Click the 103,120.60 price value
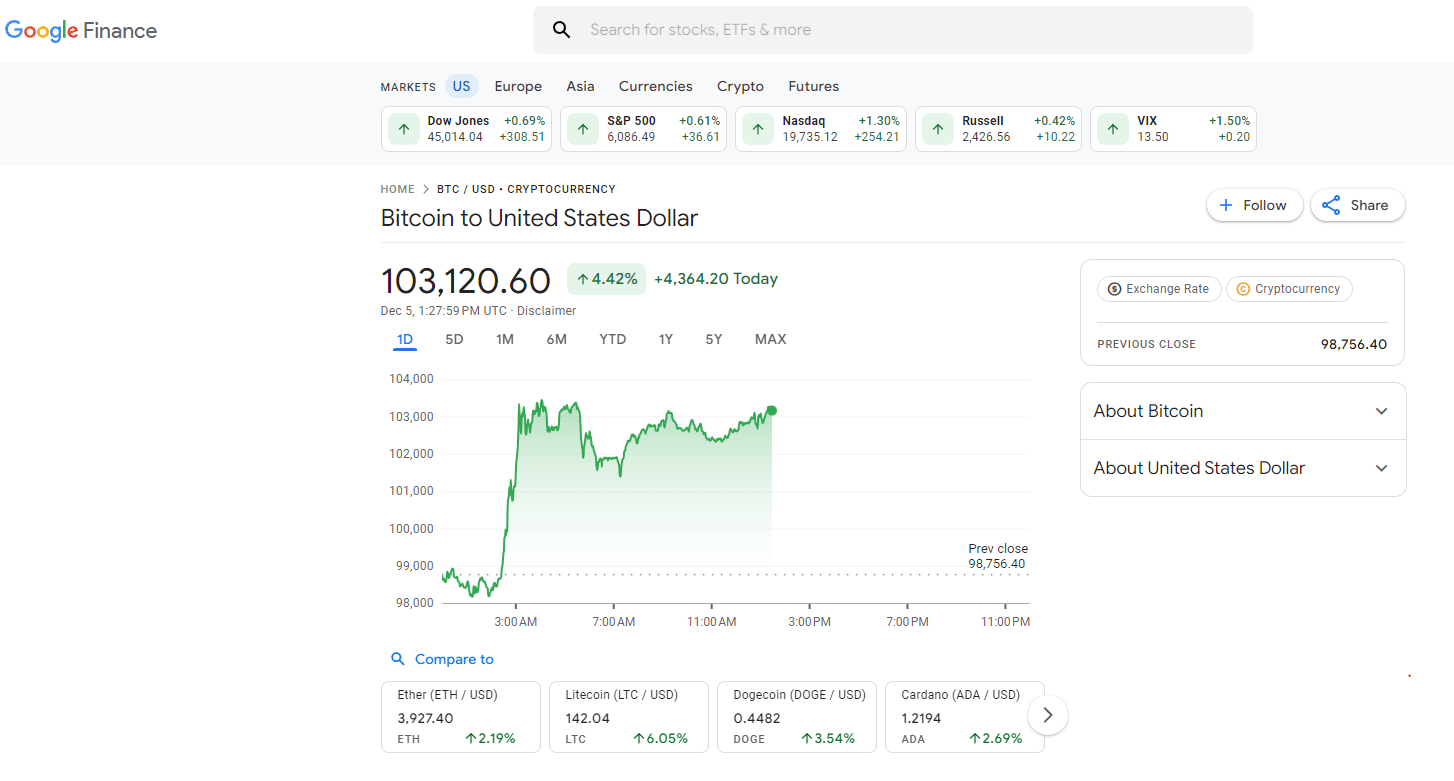The image size is (1454, 781). (466, 281)
